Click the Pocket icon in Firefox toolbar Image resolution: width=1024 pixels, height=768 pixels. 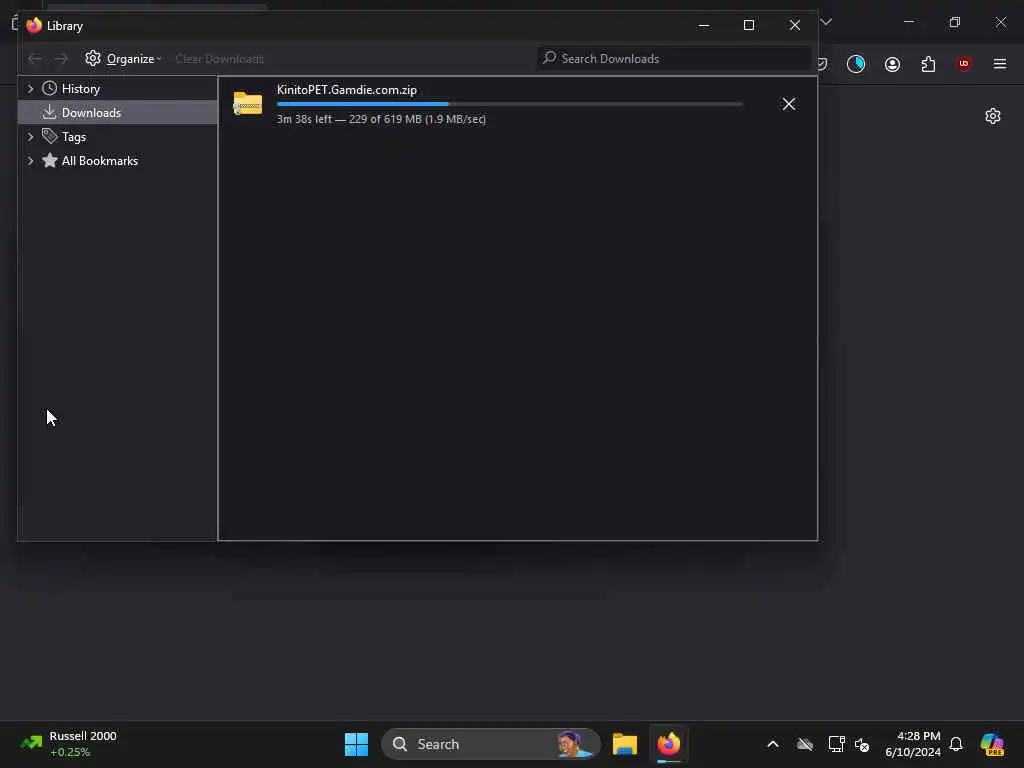pyautogui.click(x=823, y=64)
